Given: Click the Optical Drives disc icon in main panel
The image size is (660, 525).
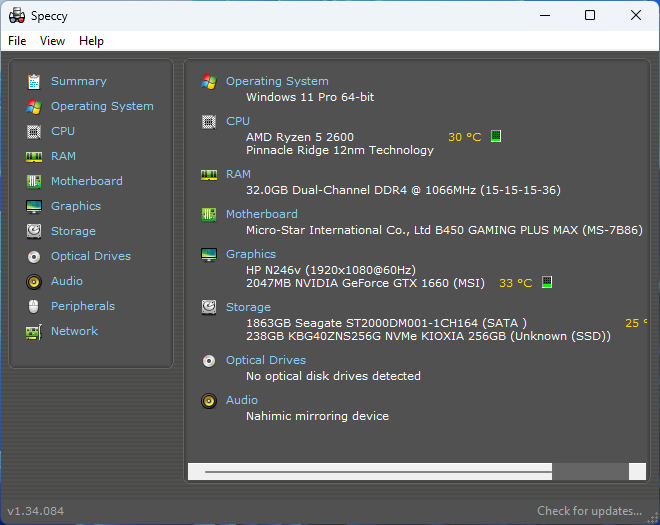Looking at the screenshot, I should click(x=209, y=361).
